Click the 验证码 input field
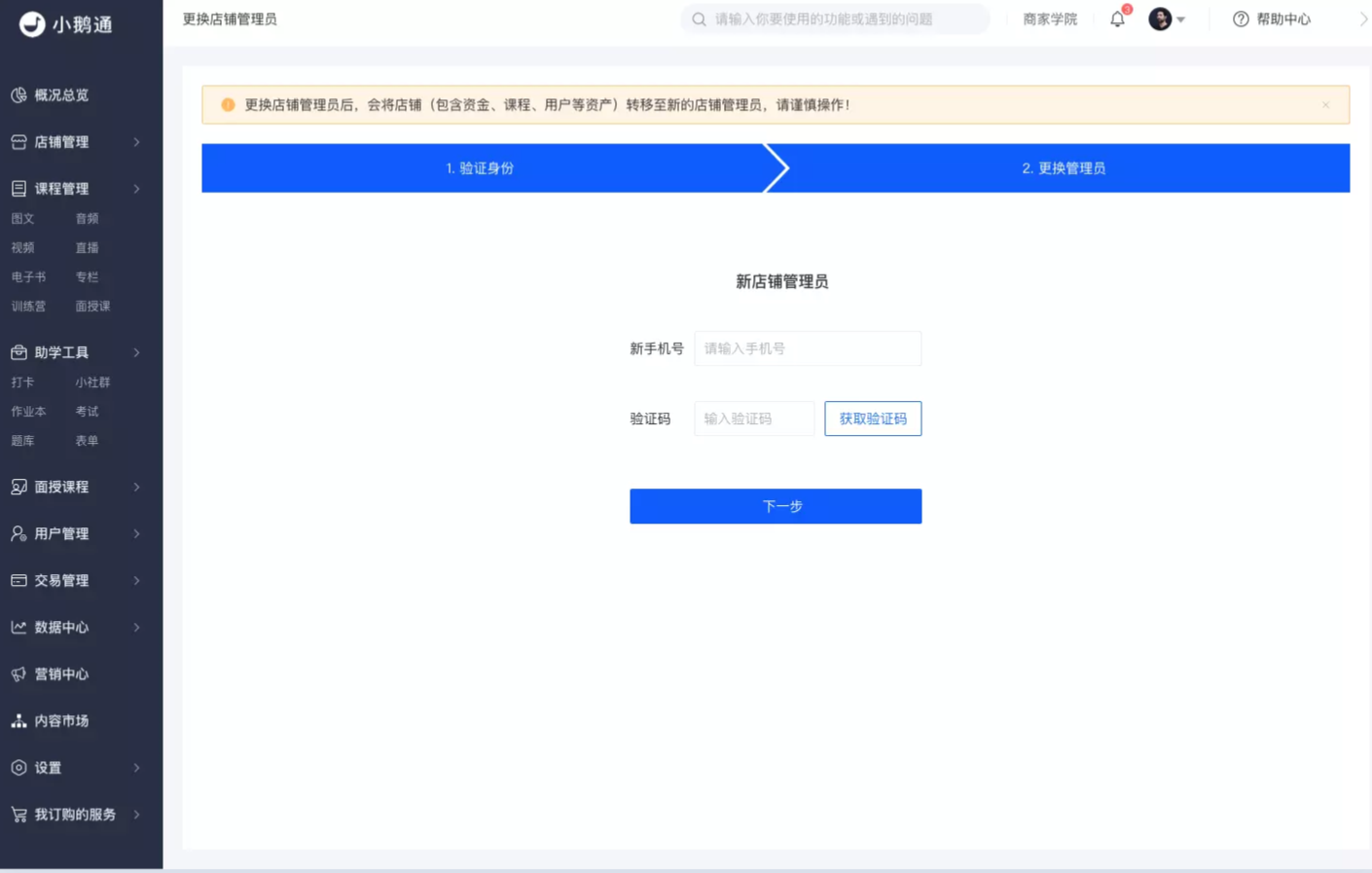This screenshot has width=1372, height=873. [754, 418]
